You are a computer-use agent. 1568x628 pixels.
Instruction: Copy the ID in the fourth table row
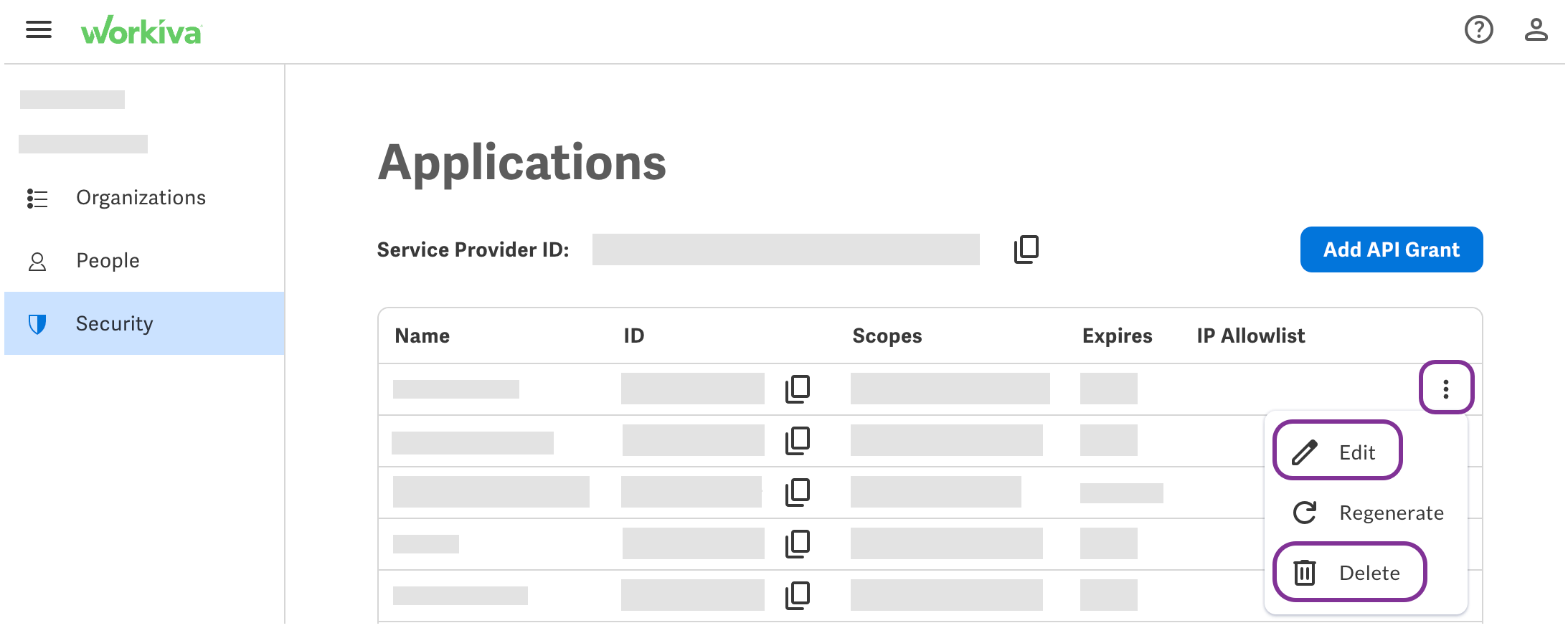(x=798, y=543)
